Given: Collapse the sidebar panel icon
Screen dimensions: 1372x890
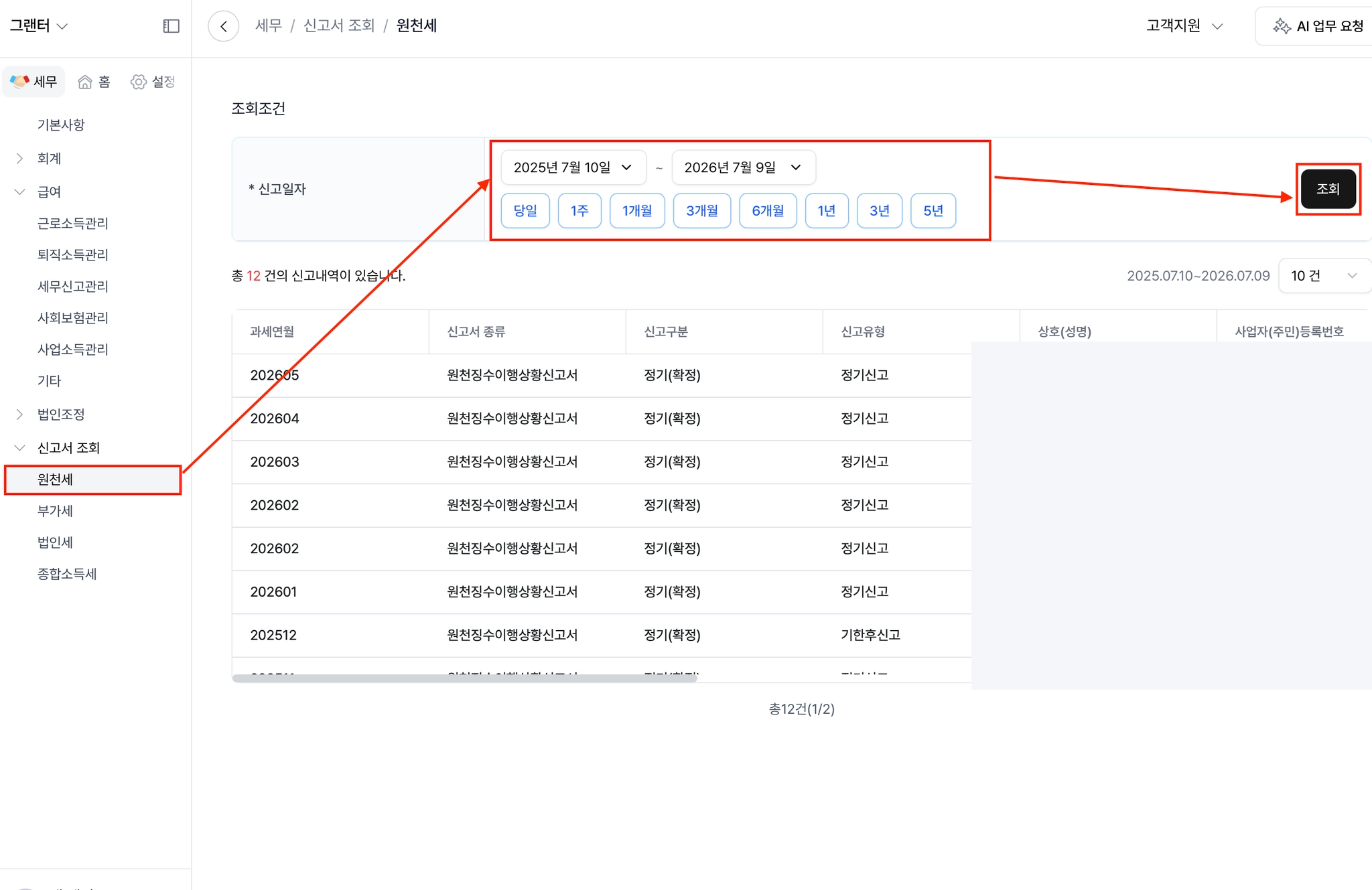Looking at the screenshot, I should tap(171, 26).
